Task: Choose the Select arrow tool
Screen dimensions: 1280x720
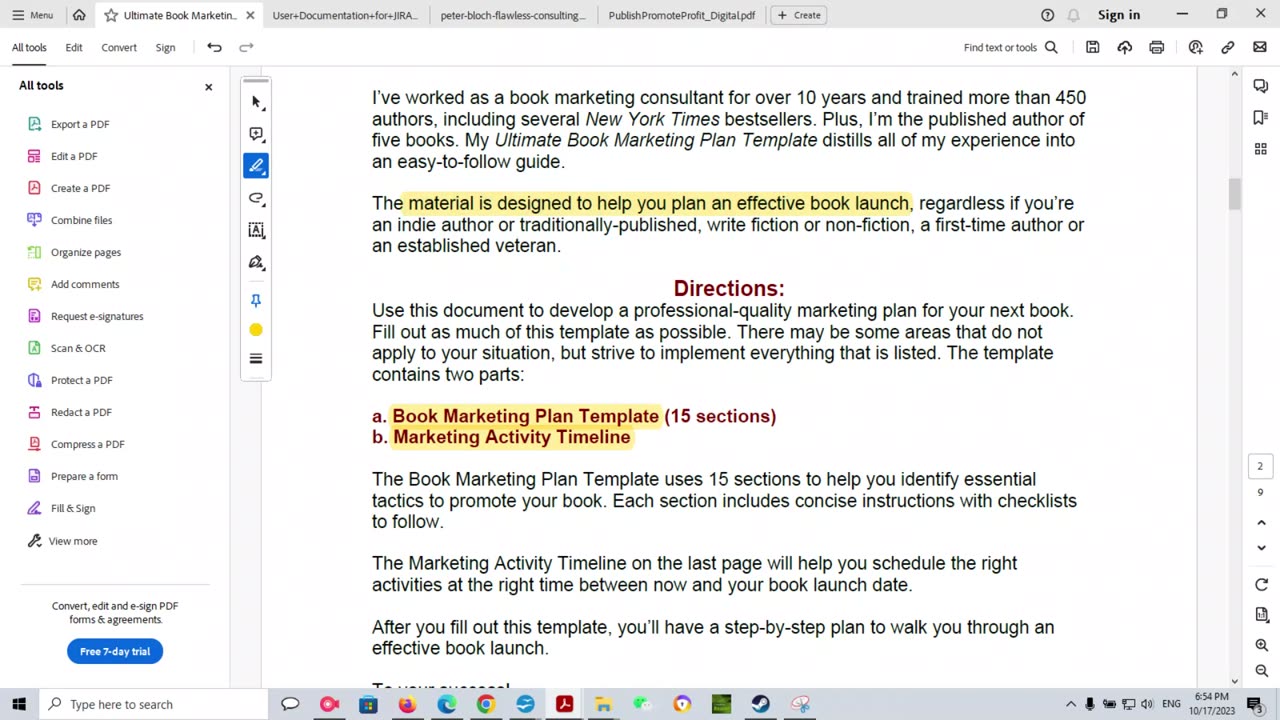Action: 256,102
